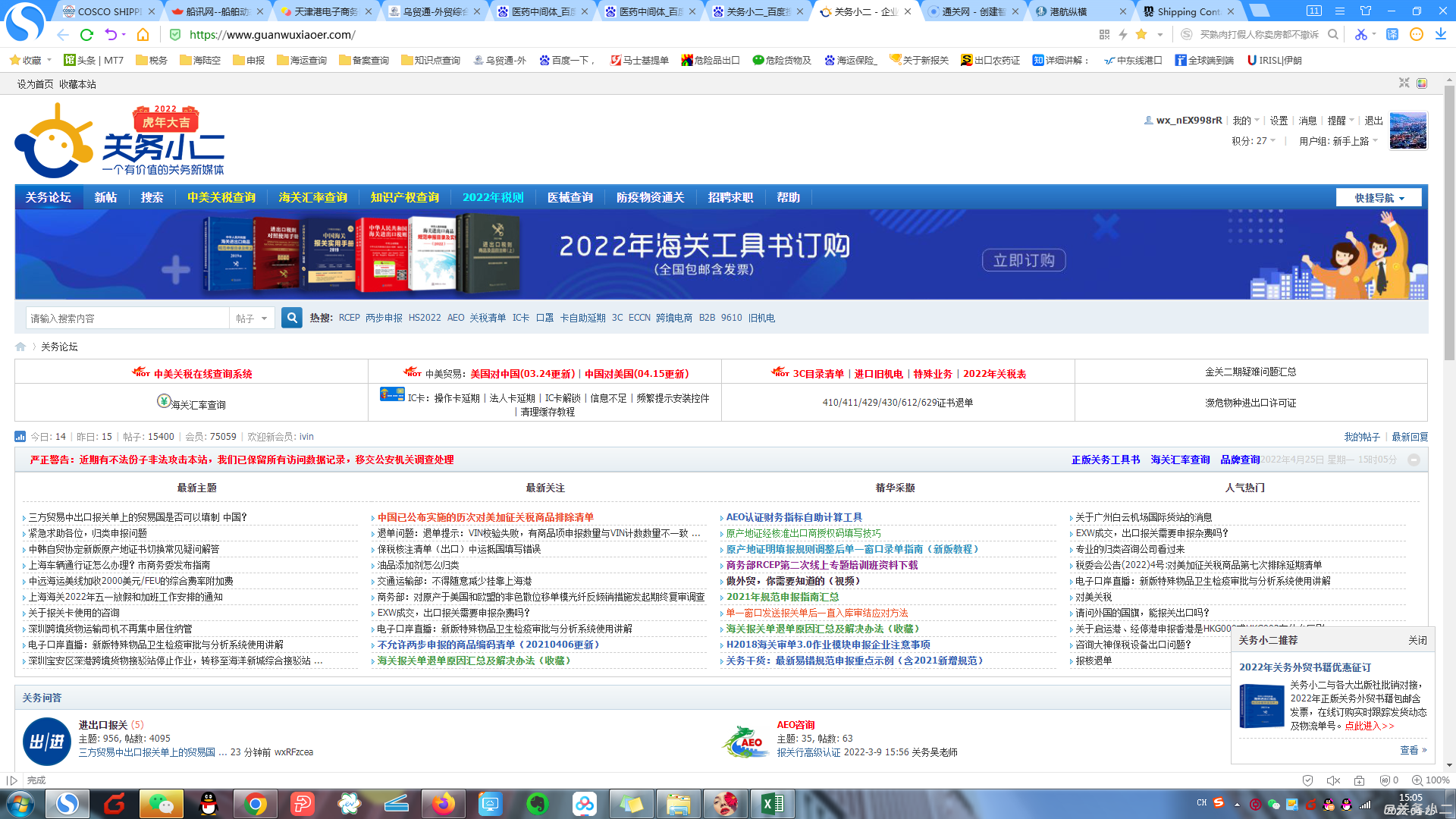Switch to Shipping Container browser tab
This screenshot has height=819, width=1456.
(1188, 11)
